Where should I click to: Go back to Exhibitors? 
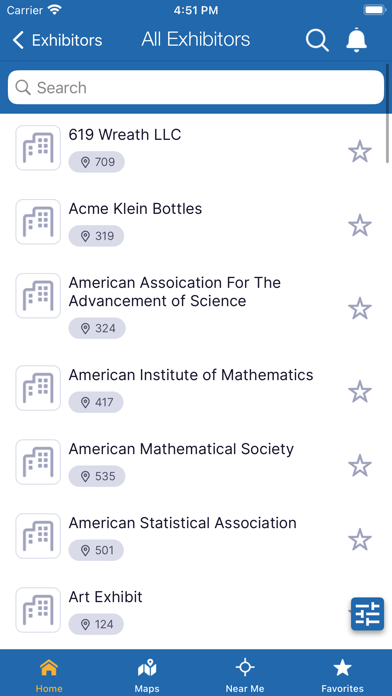click(57, 40)
